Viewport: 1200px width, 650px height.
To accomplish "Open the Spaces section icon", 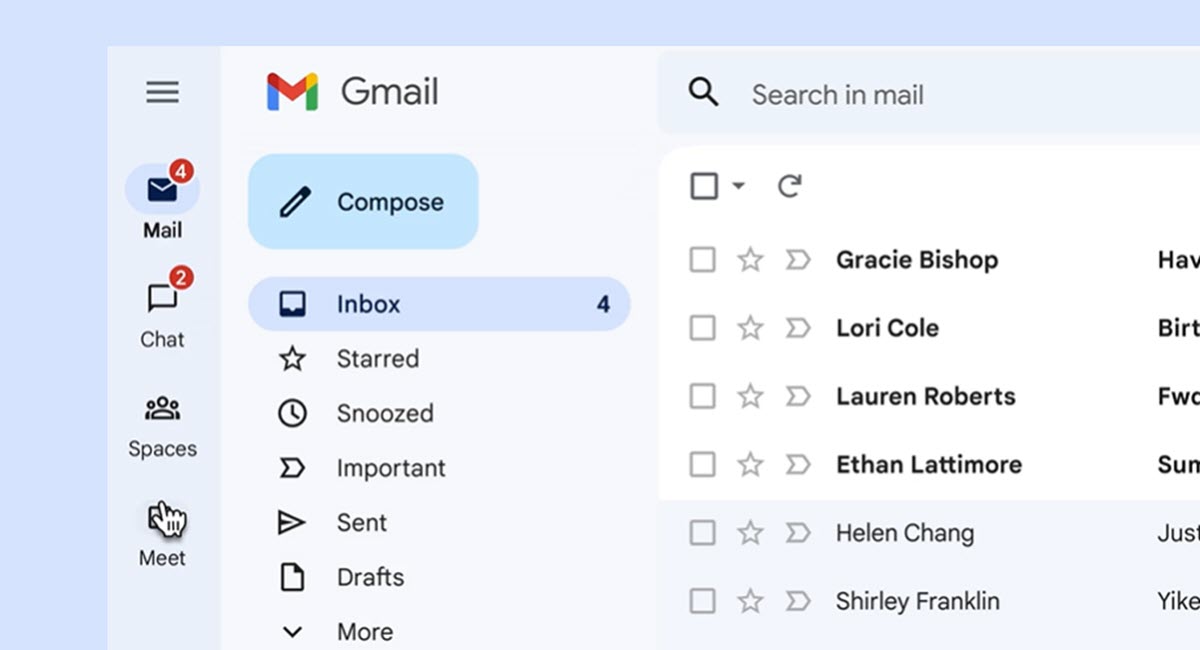I will tap(162, 408).
